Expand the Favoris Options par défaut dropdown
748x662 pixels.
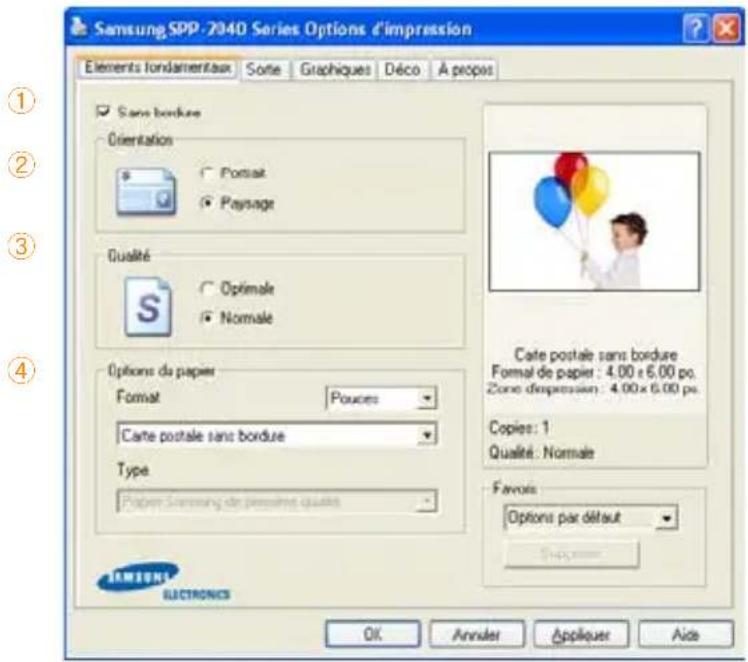(591, 517)
